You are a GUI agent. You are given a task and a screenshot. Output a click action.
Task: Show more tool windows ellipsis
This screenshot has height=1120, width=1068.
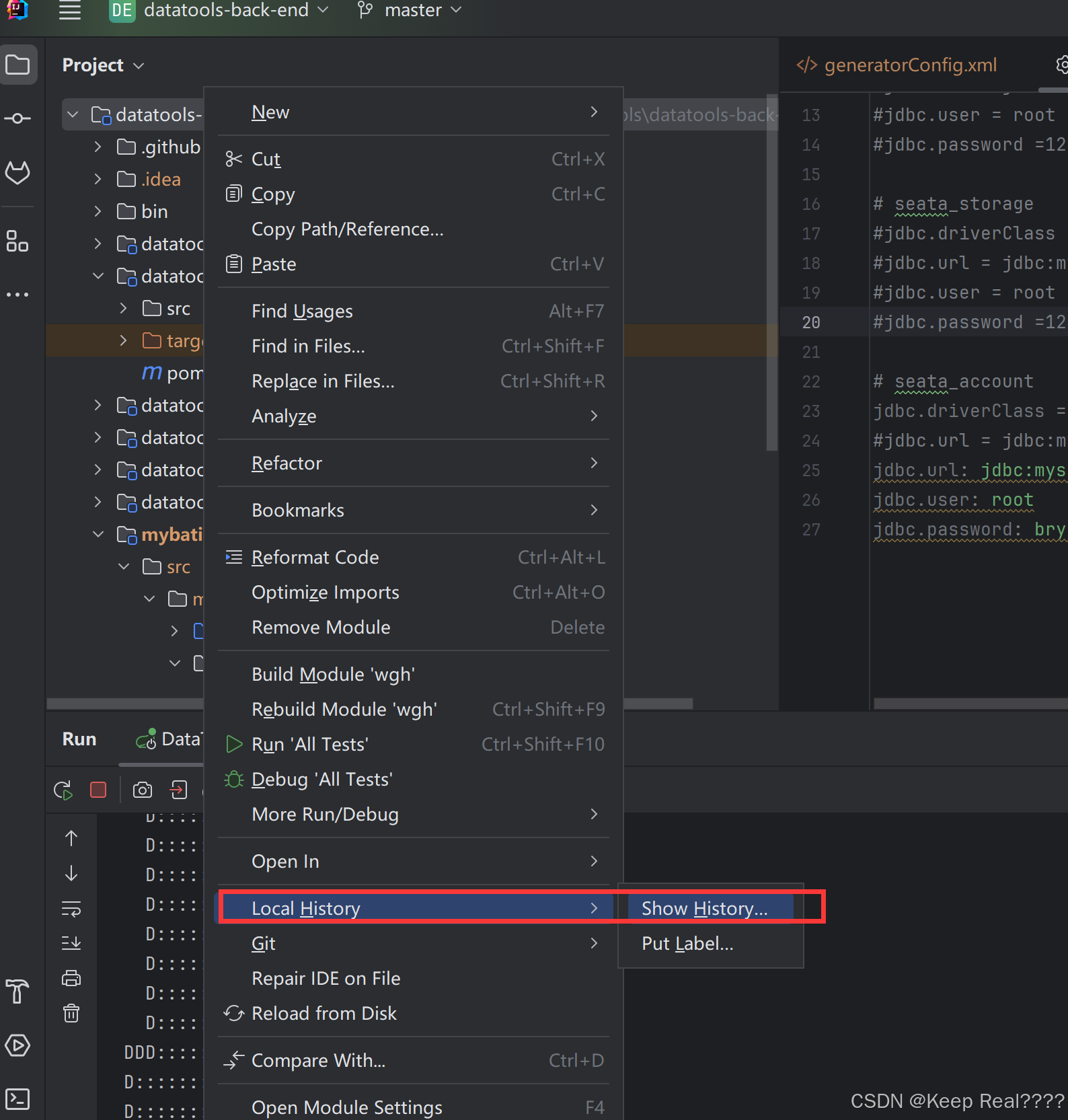point(17,294)
